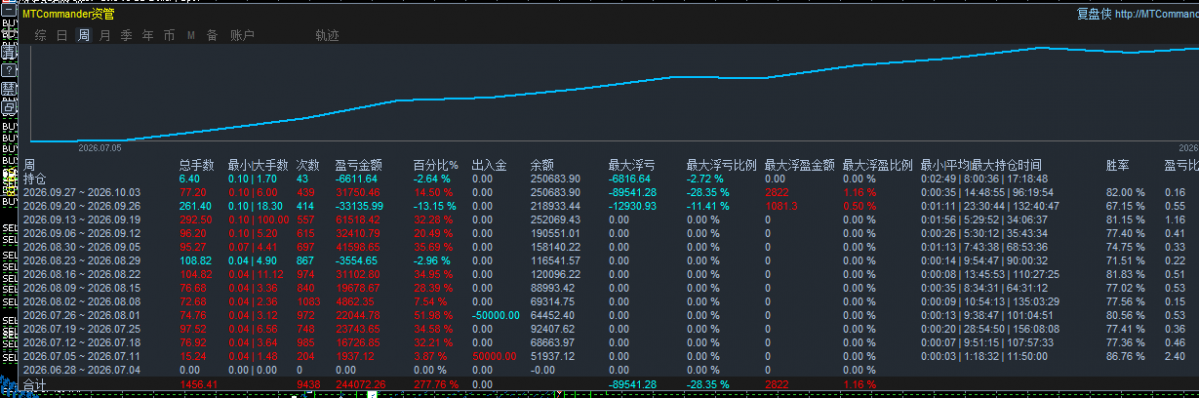Viewport: 1199px width, 398px height.
Task: Click the 2026.07.05 chart date label
Action: click(99, 148)
